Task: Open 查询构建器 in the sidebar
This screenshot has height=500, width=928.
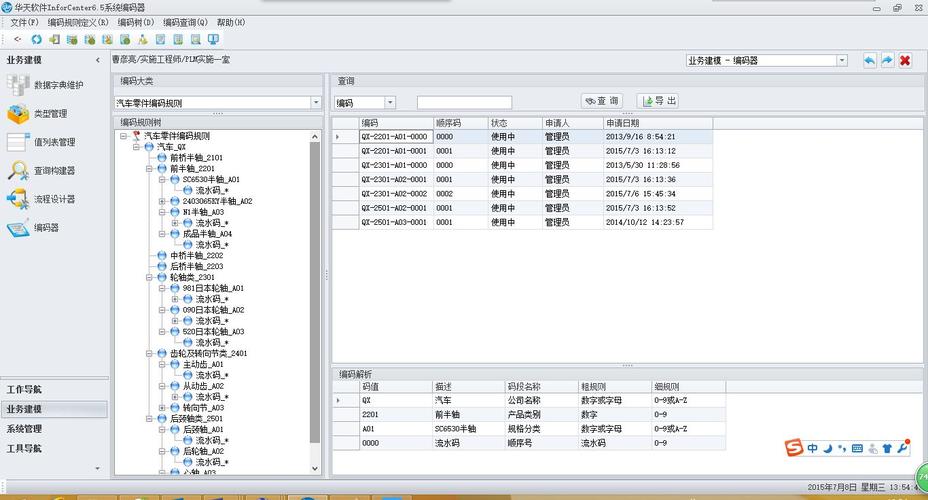Action: point(41,170)
